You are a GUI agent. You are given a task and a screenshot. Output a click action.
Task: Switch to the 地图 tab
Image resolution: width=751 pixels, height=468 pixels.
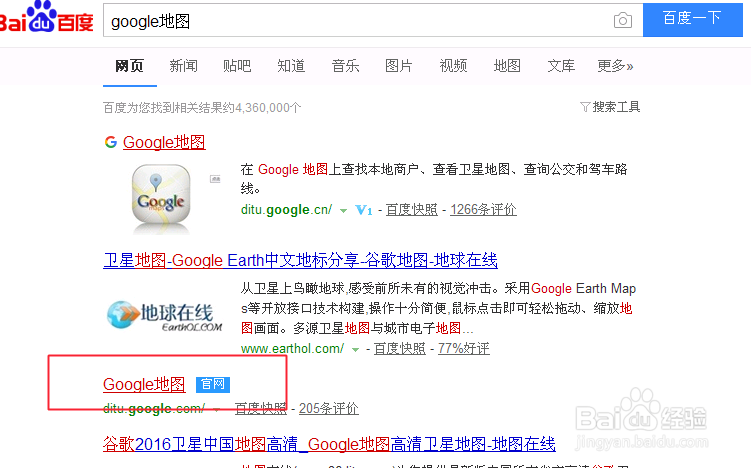tap(507, 66)
